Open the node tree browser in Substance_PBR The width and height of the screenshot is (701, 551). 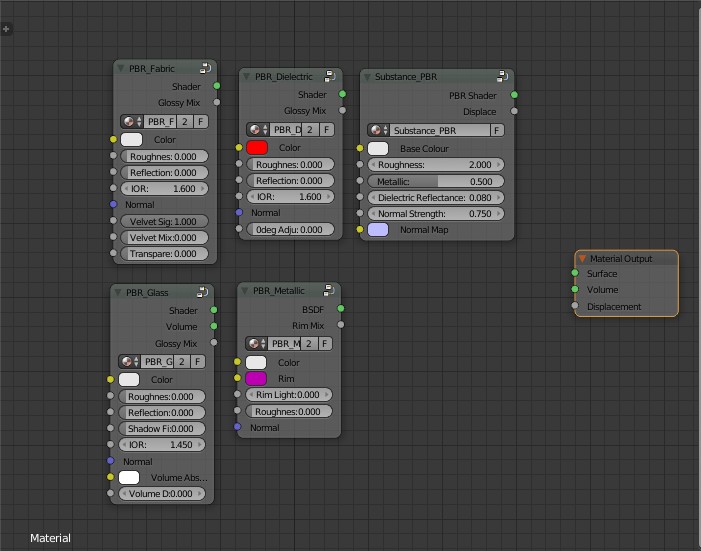[x=379, y=130]
